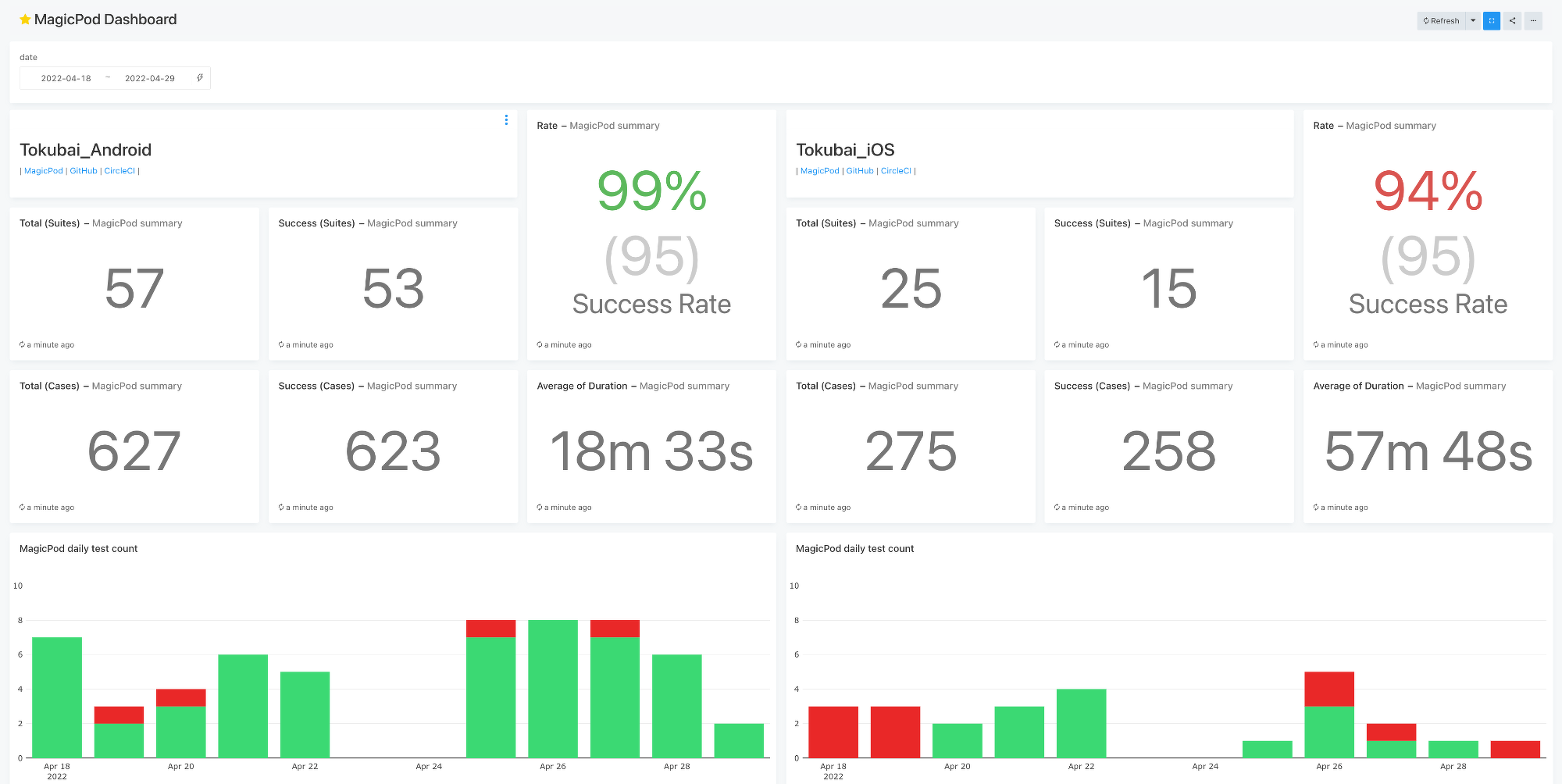Open GitHub link under Tokubai_Android
This screenshot has height=784, width=1562.
click(84, 171)
